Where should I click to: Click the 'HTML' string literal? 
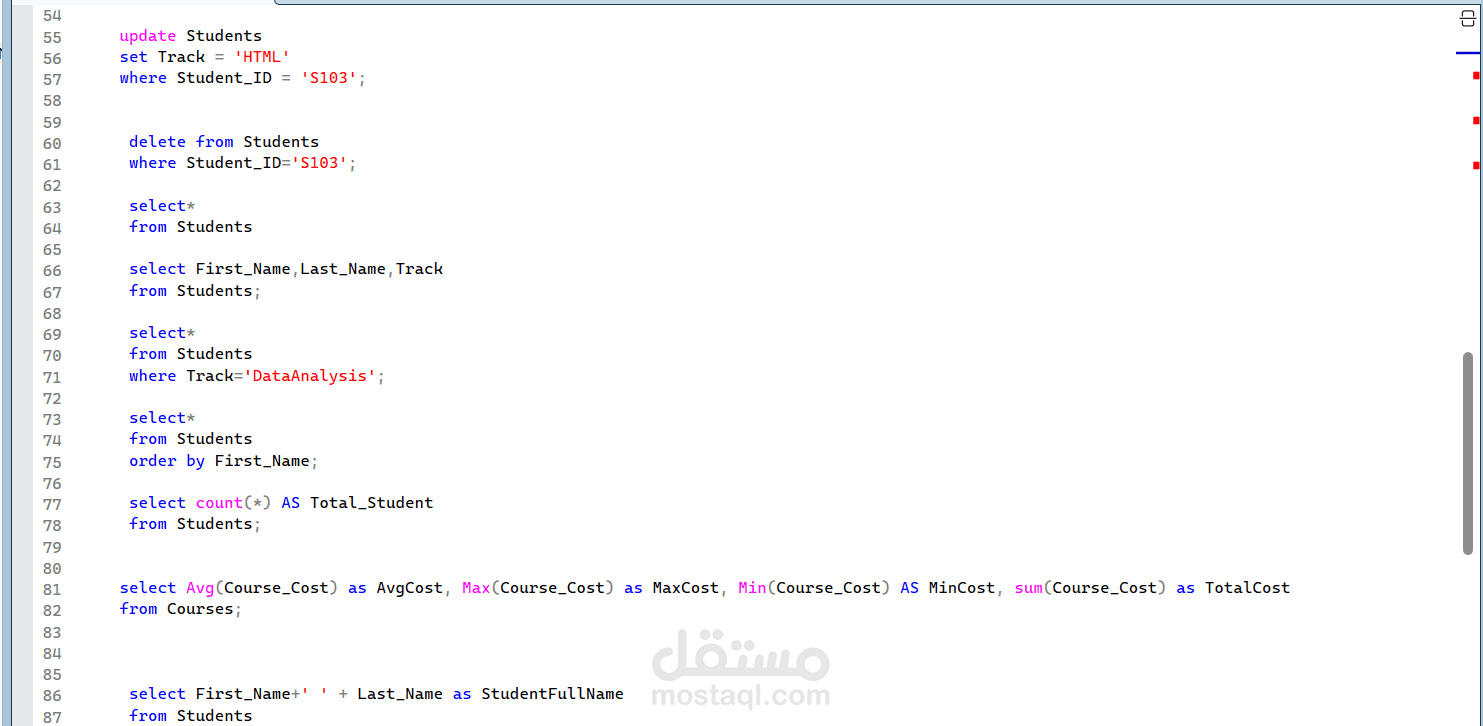262,57
